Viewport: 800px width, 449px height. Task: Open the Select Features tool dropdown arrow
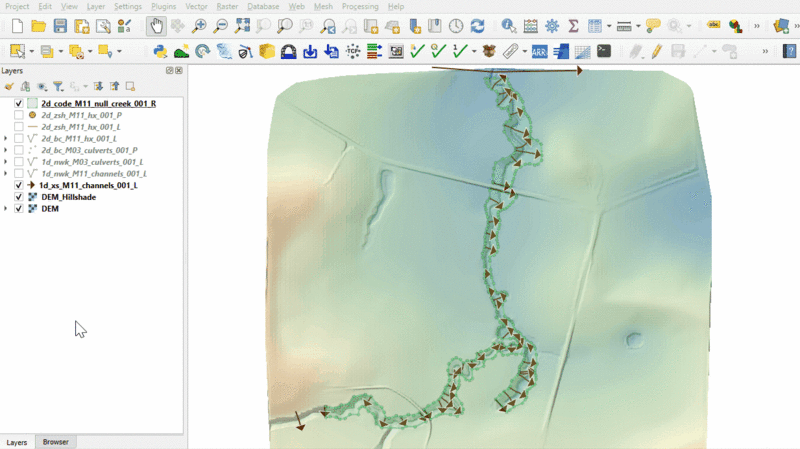[x=33, y=51]
